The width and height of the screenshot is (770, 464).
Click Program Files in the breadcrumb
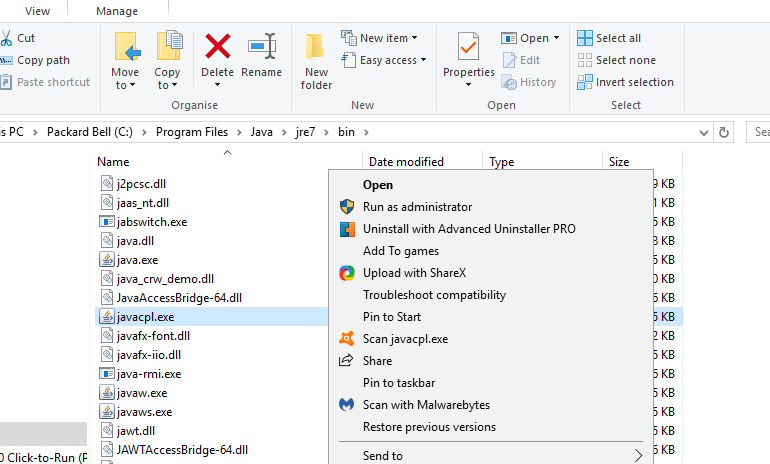click(x=192, y=132)
